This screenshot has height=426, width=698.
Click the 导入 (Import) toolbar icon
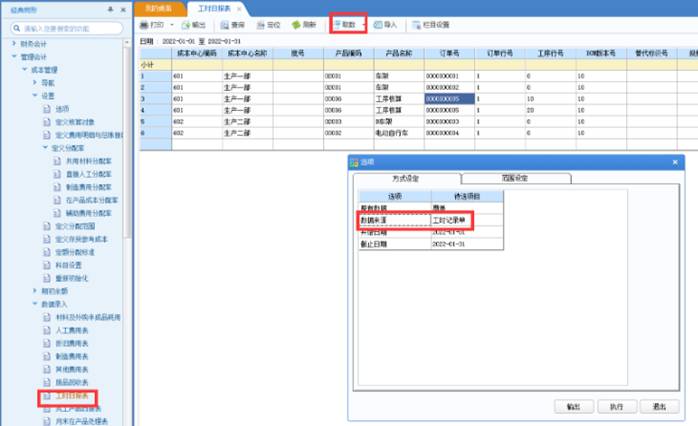click(x=385, y=23)
